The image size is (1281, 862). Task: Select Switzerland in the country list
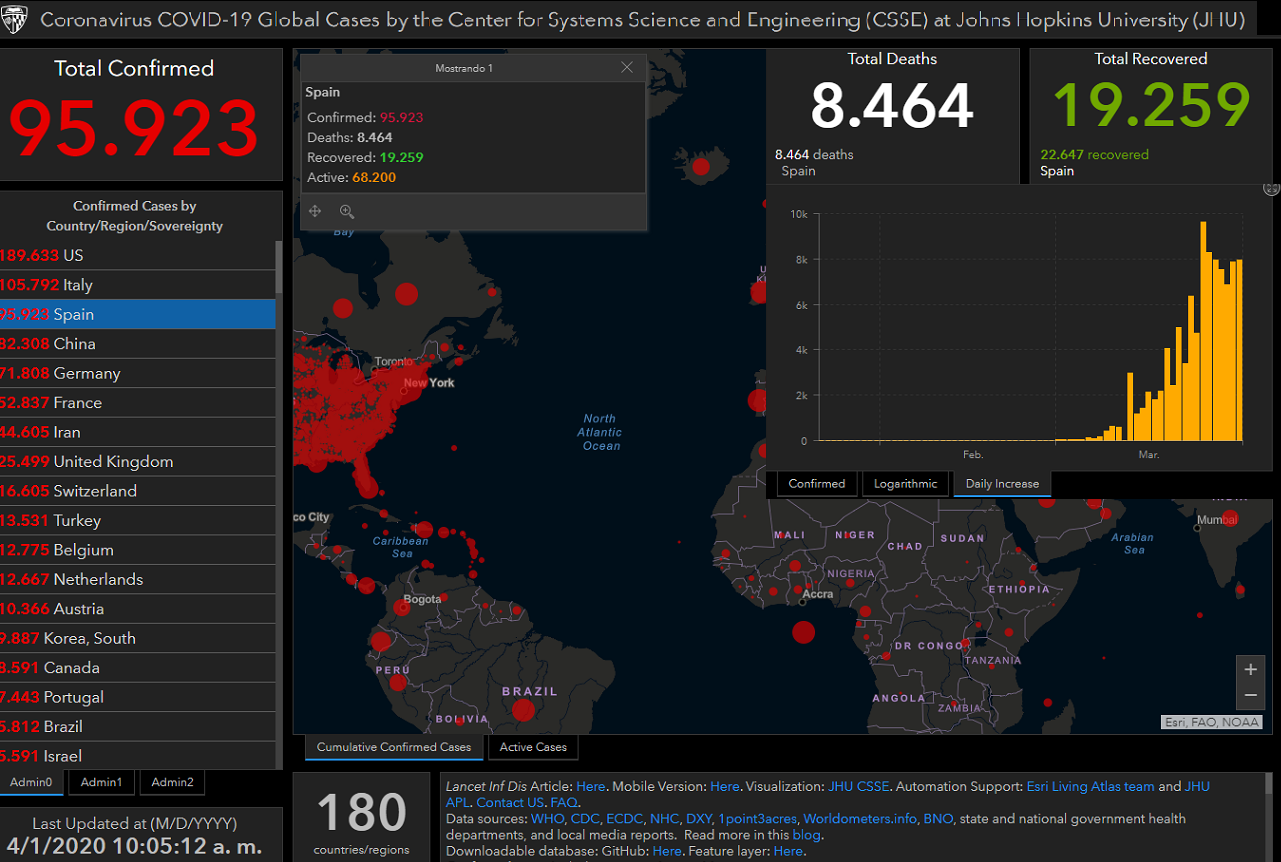point(138,491)
